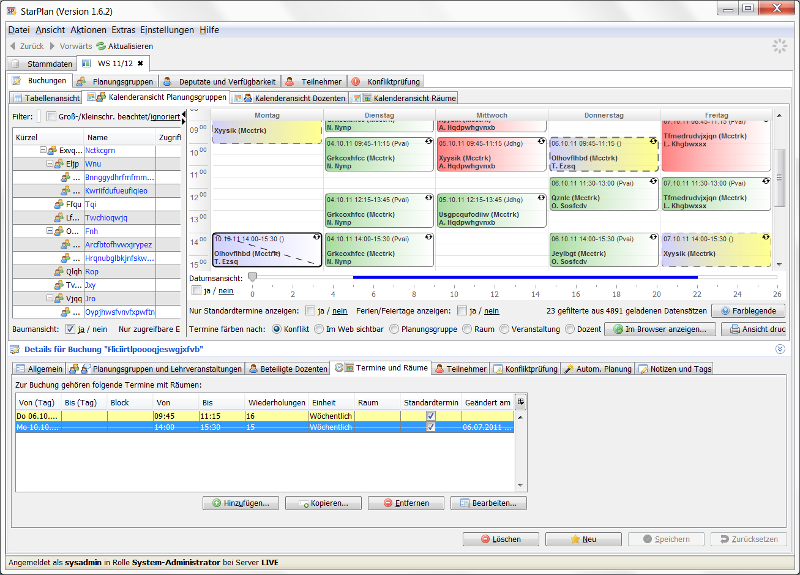Click the filter panel collapse arrows

click(184, 118)
